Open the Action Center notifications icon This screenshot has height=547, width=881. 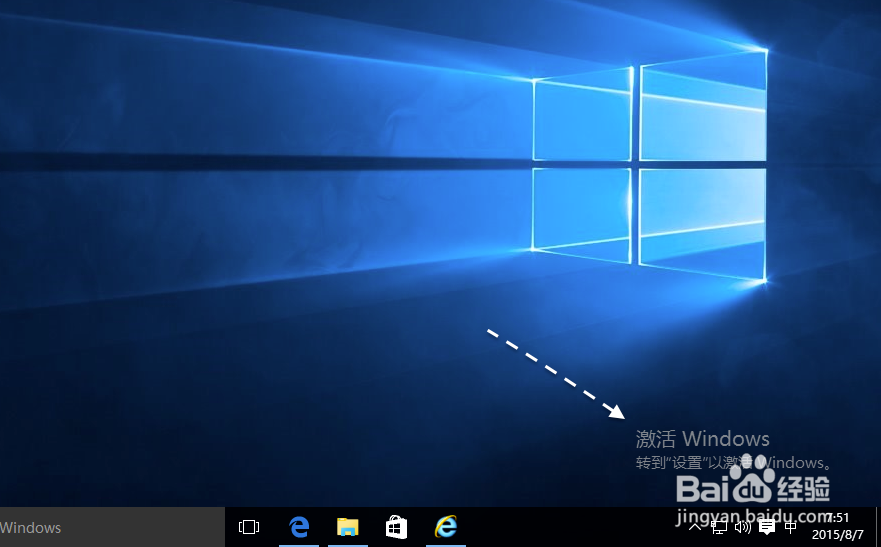point(767,527)
